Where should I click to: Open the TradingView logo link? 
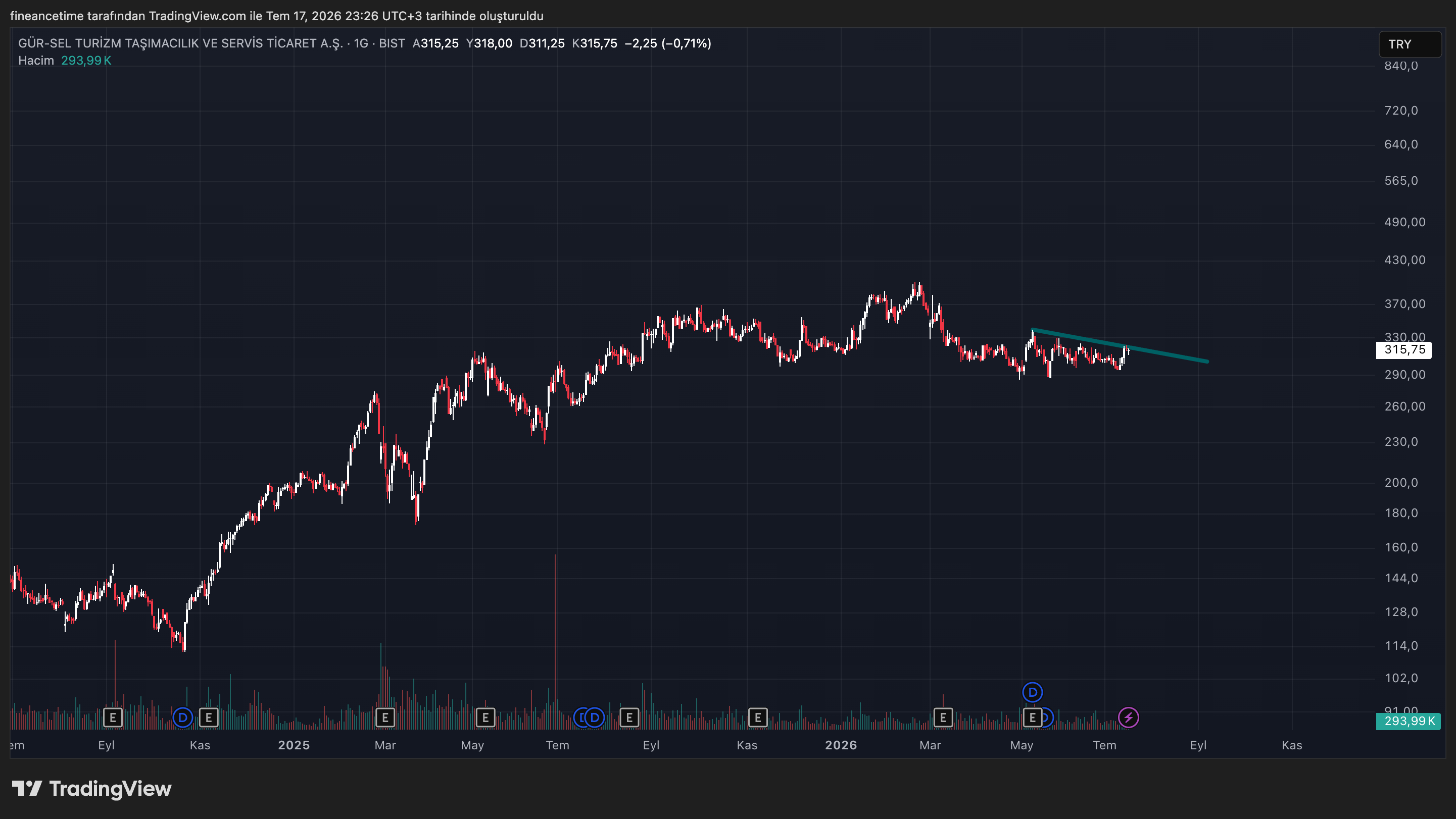pos(91,789)
